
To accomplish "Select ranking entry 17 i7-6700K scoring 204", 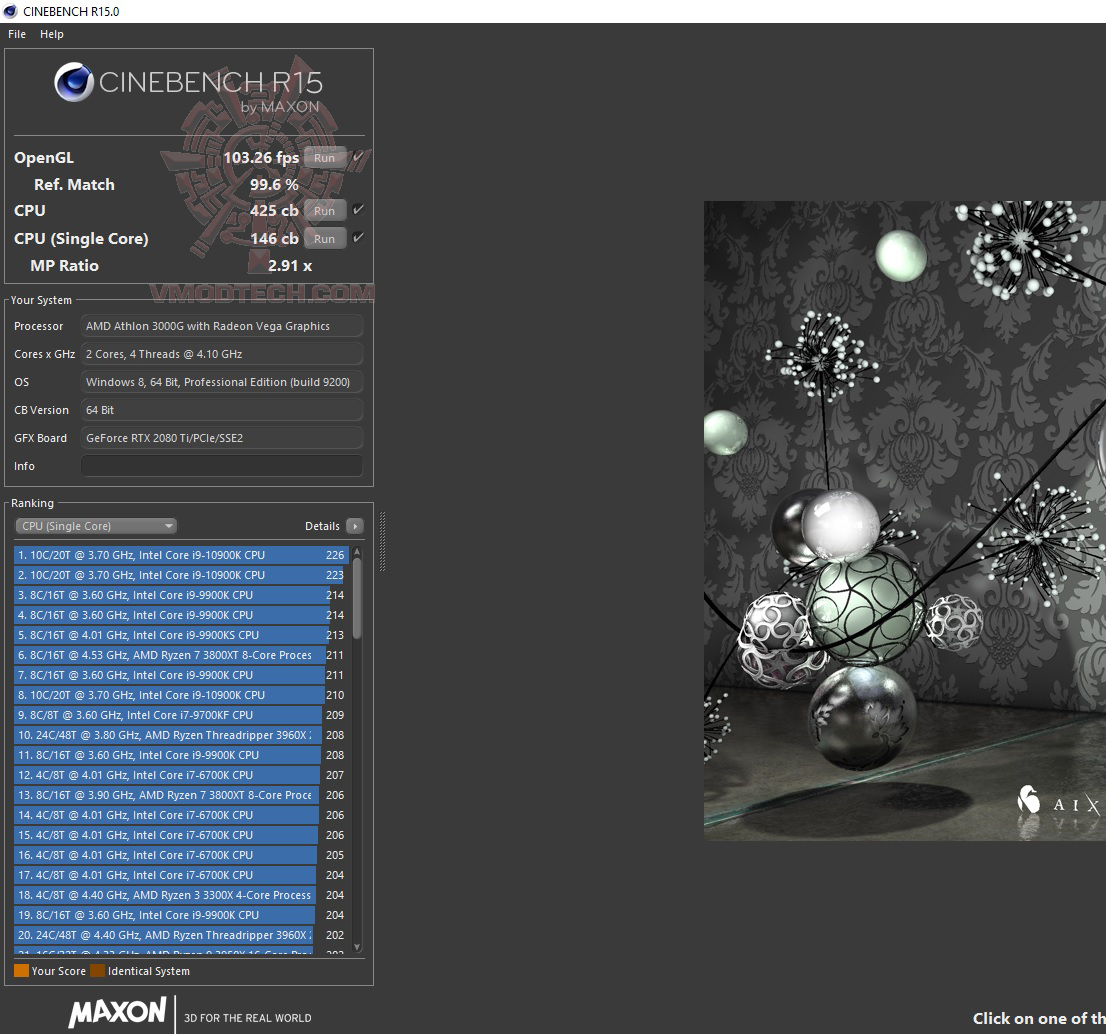I will 181,875.
